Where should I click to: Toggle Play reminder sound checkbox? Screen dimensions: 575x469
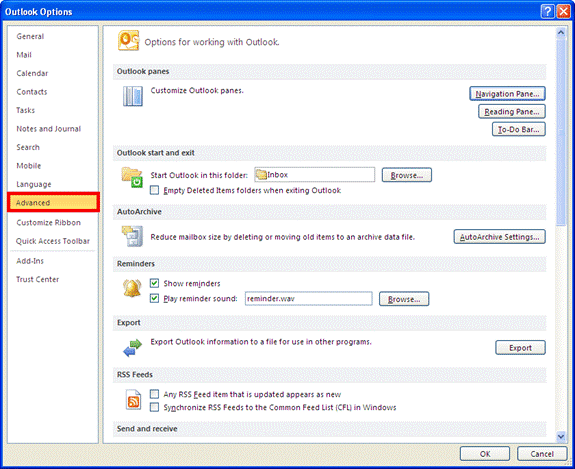coord(154,298)
